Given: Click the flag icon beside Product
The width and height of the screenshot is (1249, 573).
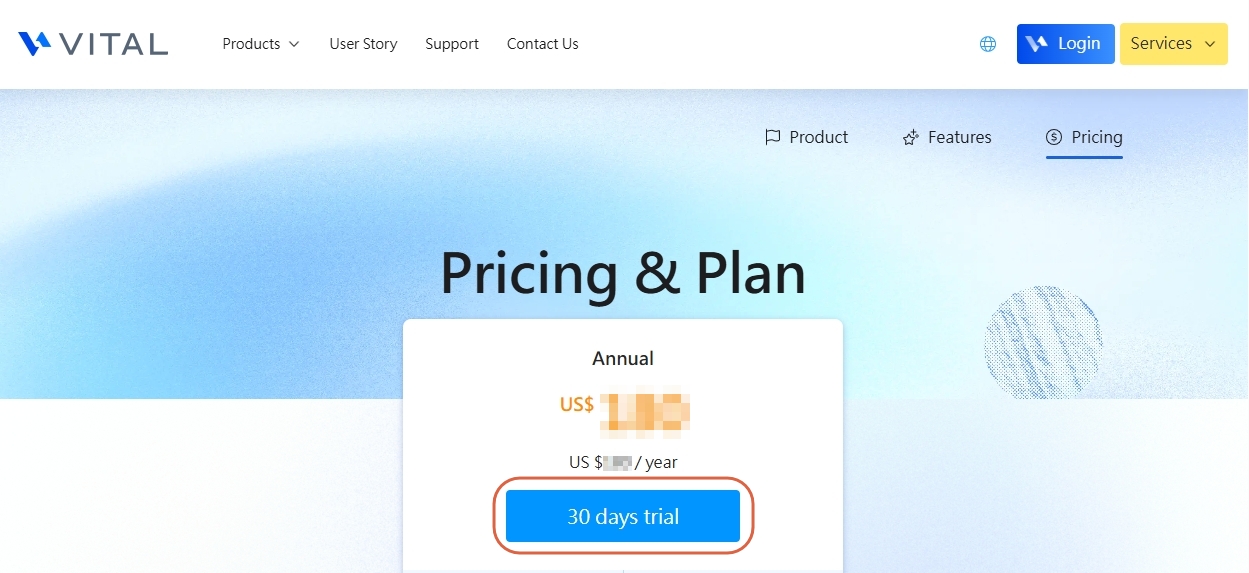Looking at the screenshot, I should click(x=772, y=138).
